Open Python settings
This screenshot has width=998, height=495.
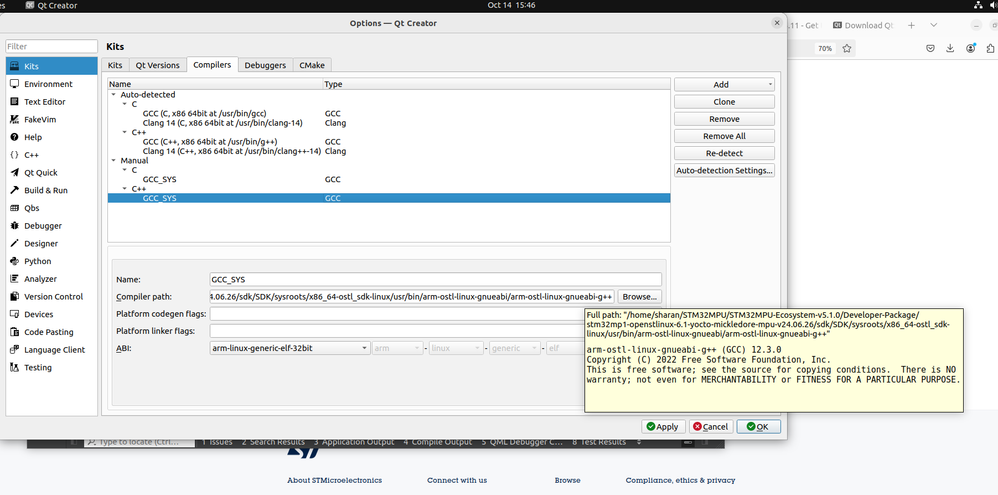click(52, 261)
